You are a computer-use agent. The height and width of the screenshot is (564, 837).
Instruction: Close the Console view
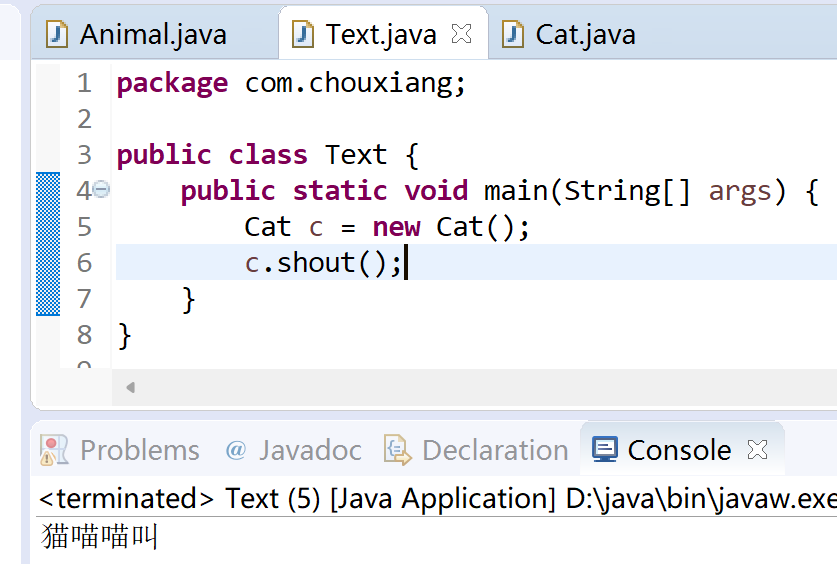[x=757, y=450]
